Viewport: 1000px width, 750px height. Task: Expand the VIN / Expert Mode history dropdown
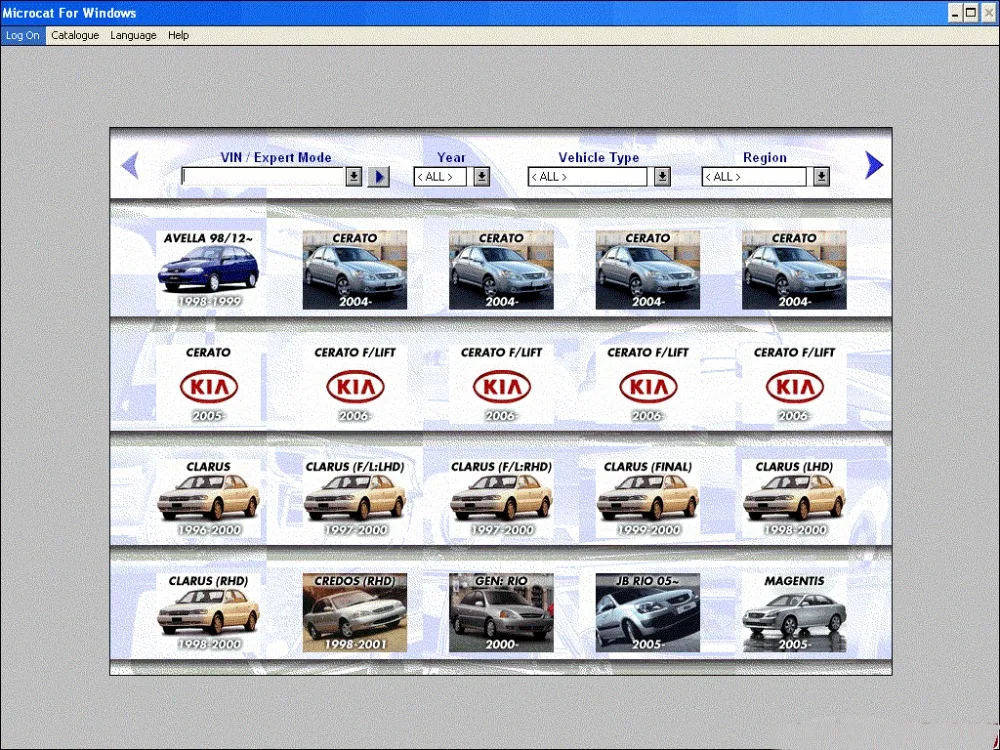pos(354,177)
